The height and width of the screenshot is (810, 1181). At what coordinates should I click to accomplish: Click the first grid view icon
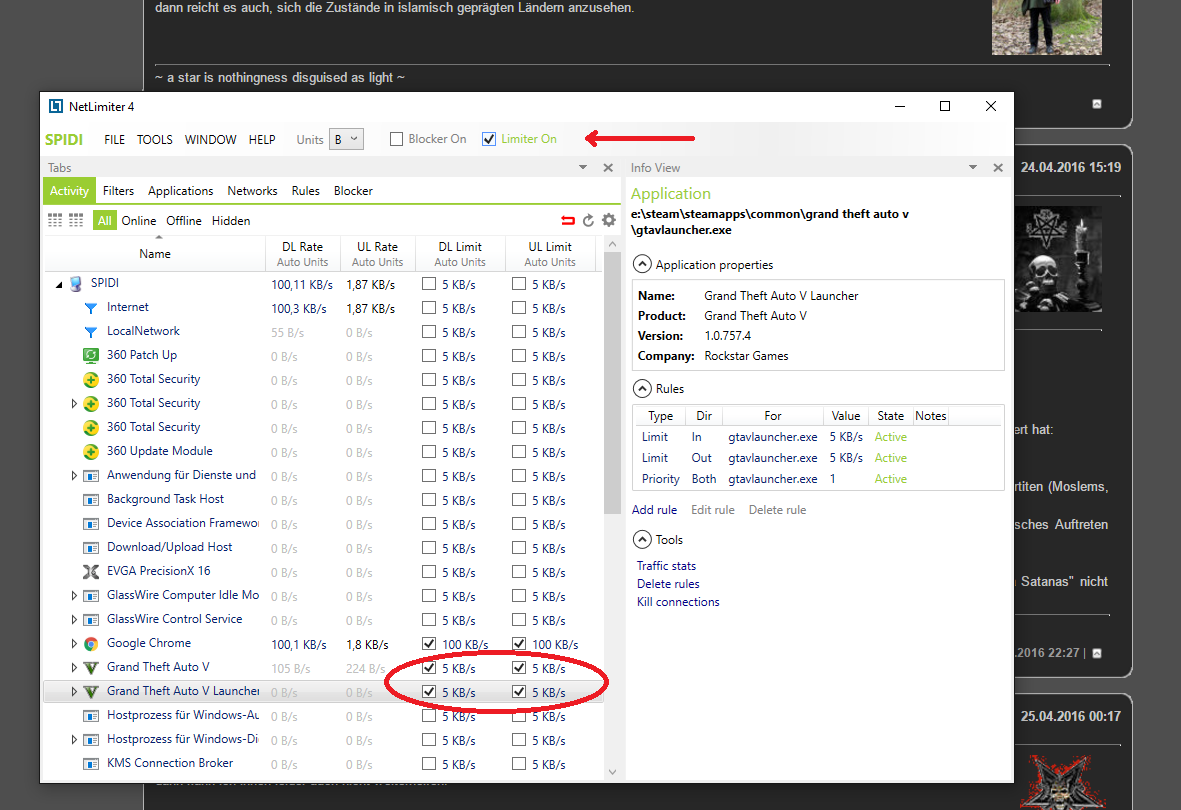click(x=55, y=221)
